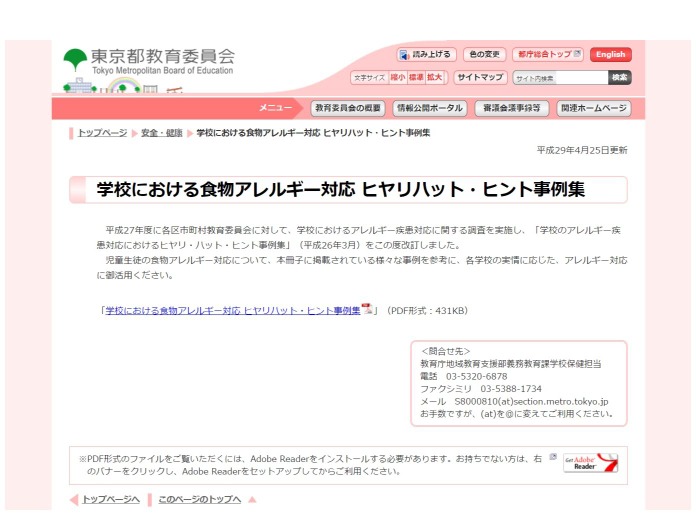Select 拡大 to enlarge text size

(435, 77)
